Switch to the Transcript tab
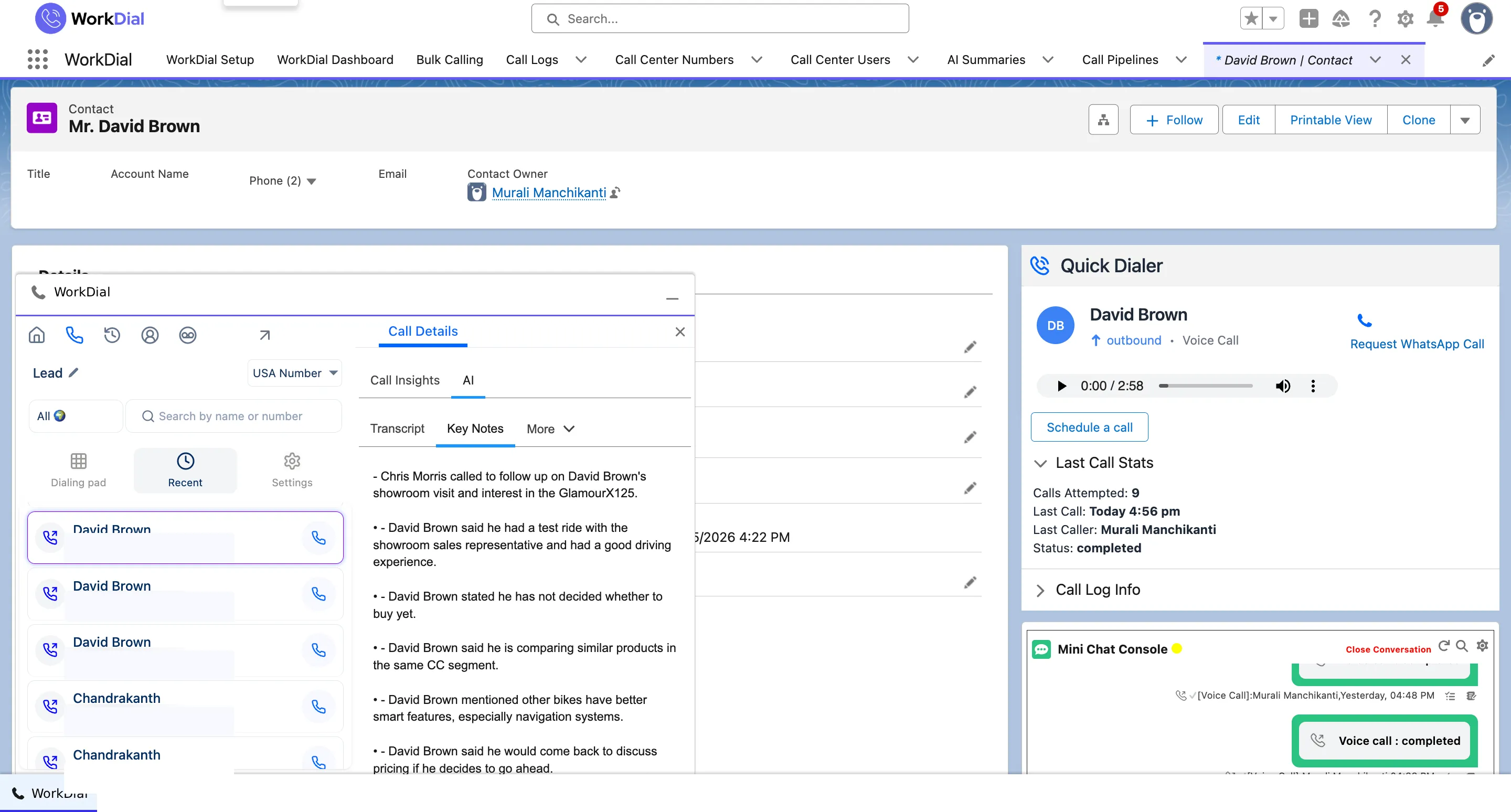The height and width of the screenshot is (812, 1511). point(397,429)
